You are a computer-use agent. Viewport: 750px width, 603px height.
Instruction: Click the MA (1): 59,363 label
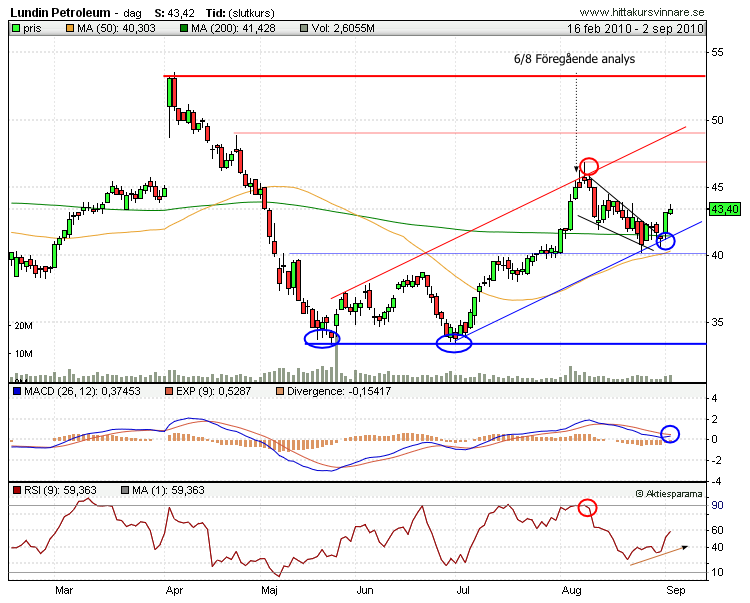tap(168, 490)
